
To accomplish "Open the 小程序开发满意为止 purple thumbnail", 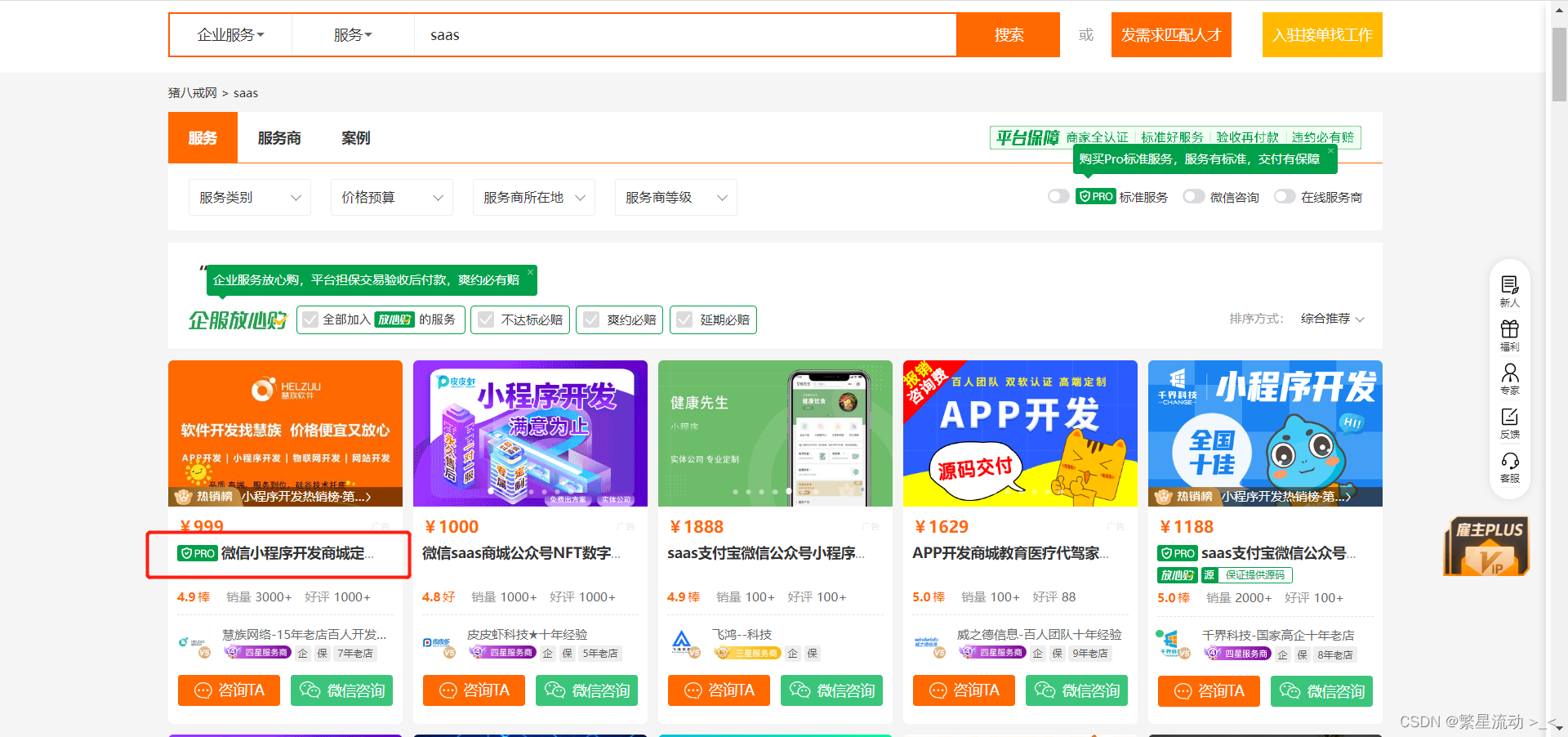I will [x=530, y=433].
